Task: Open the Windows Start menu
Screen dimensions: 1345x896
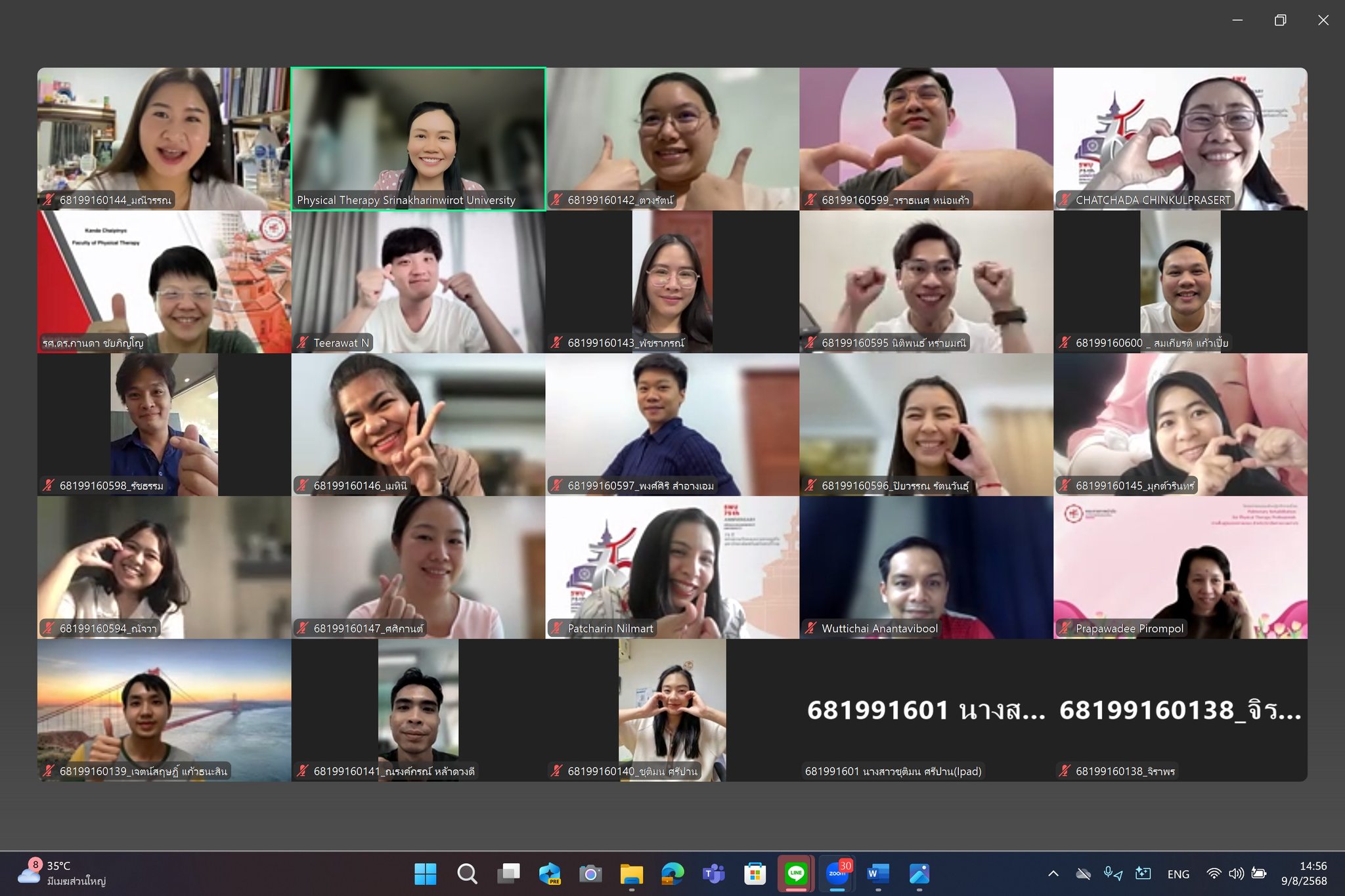Action: tap(426, 874)
